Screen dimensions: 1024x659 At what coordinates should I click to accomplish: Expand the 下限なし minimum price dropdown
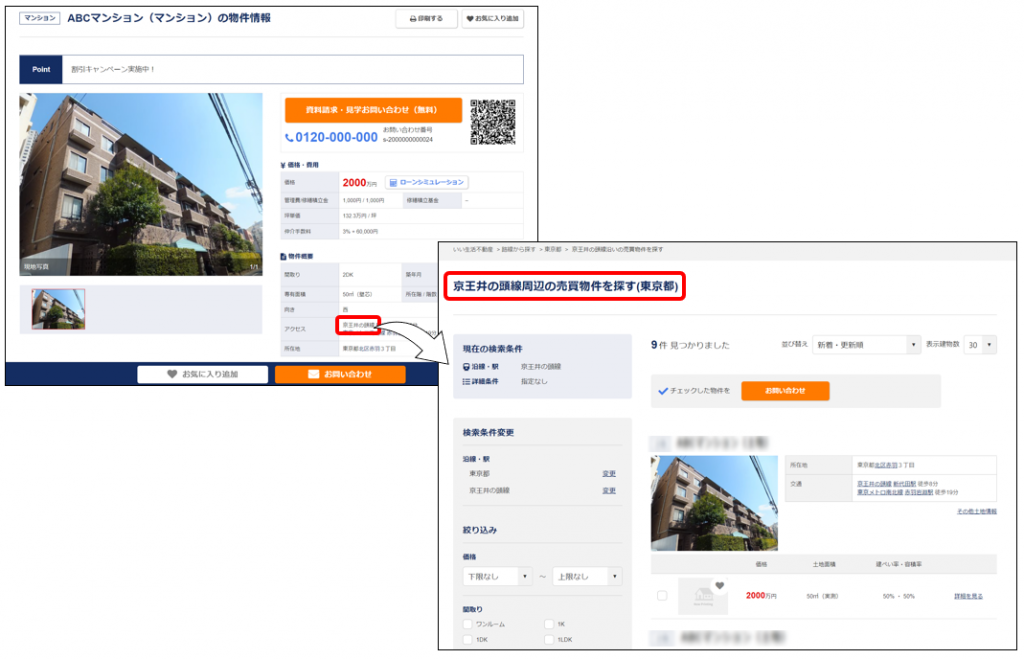pyautogui.click(x=497, y=577)
